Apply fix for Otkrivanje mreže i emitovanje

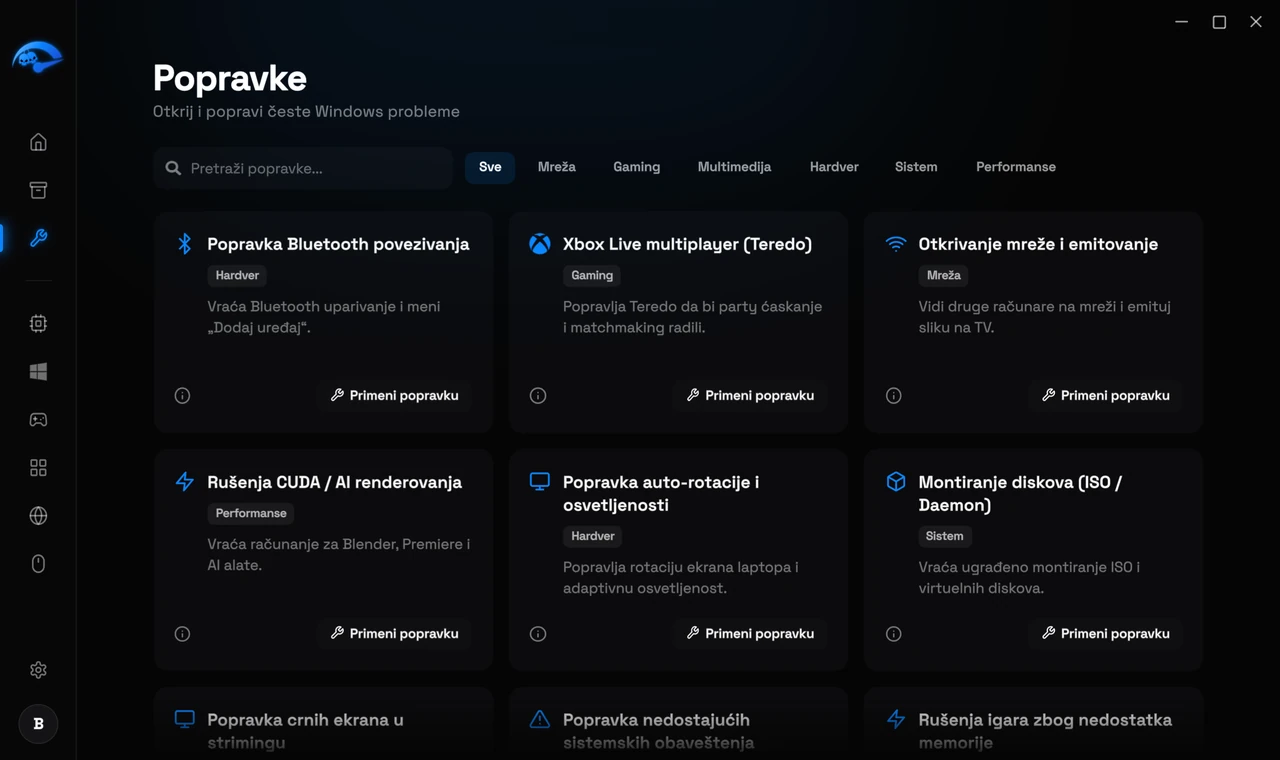click(x=1105, y=395)
